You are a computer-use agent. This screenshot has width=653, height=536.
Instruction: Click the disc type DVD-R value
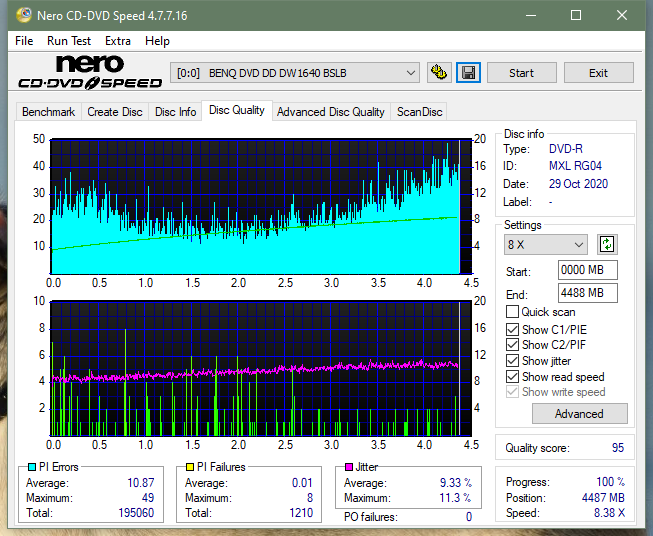pos(566,149)
